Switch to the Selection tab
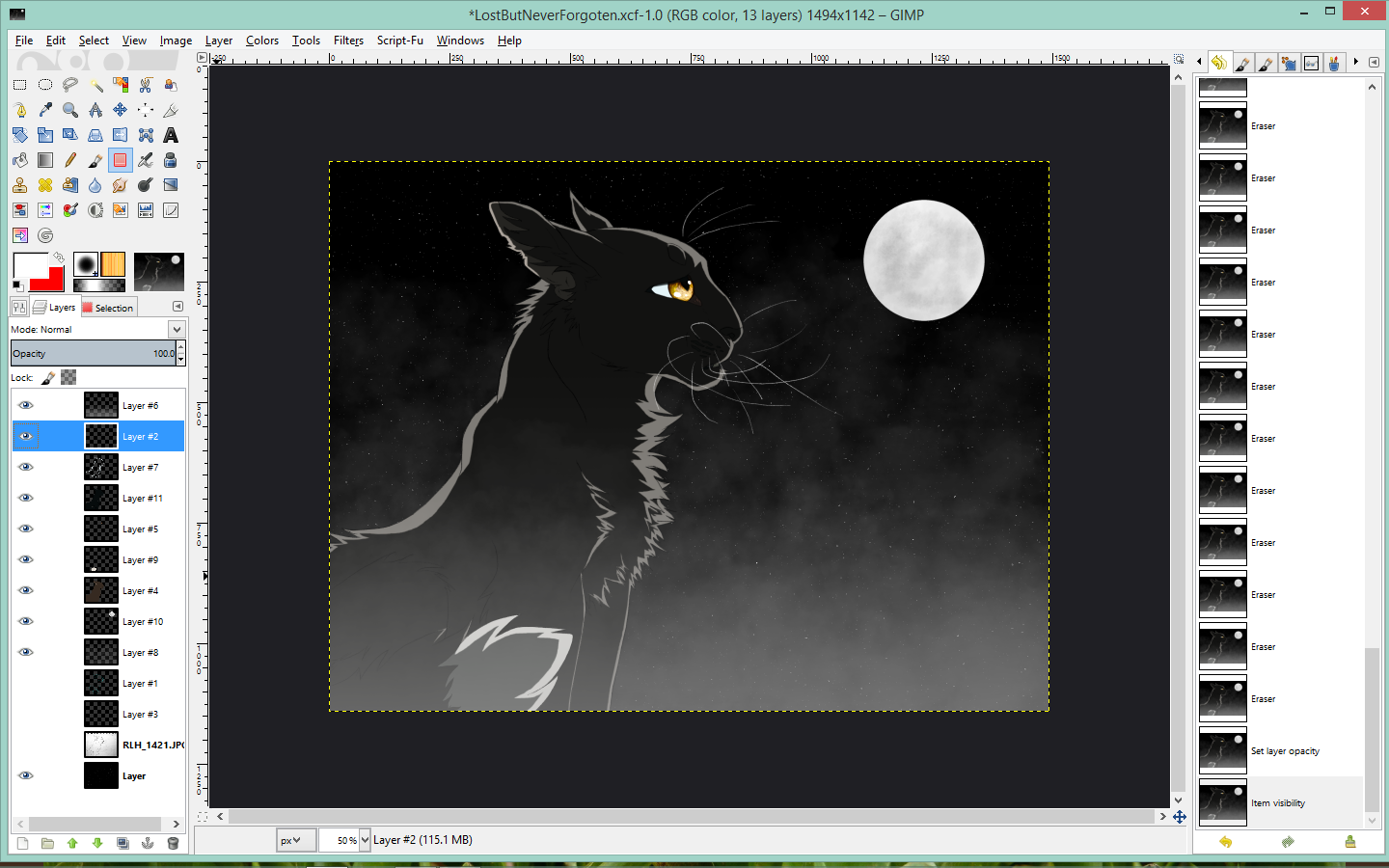The width and height of the screenshot is (1389, 868). pos(108,308)
